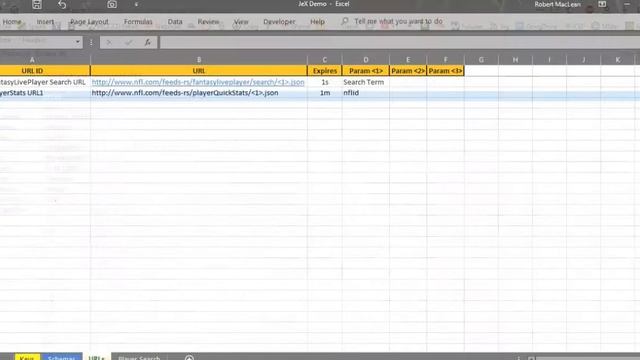Select column D header

pos(366,60)
